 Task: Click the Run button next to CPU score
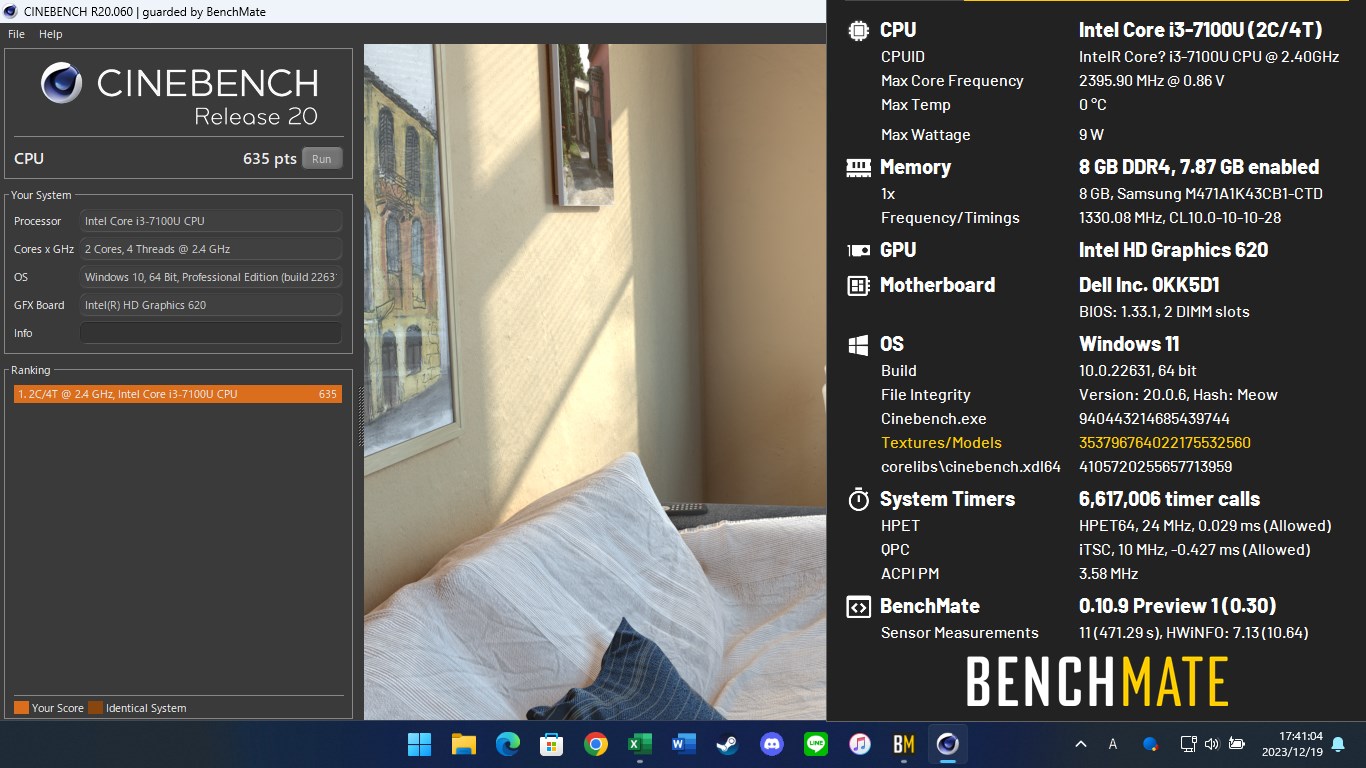322,158
